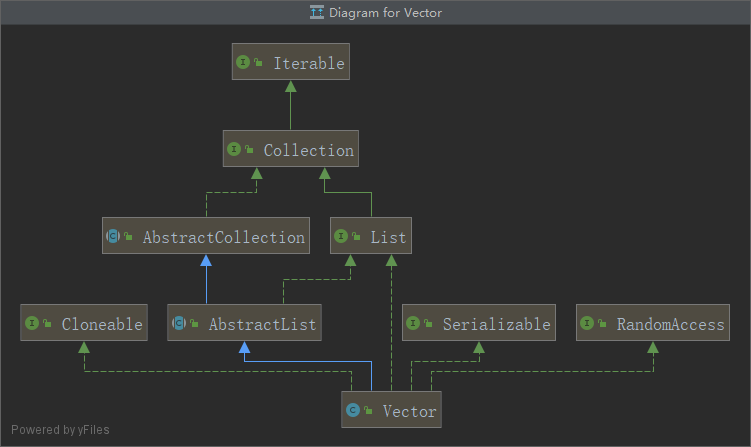This screenshot has width=751, height=447.
Task: Click the interface icon on List node
Action: (x=341, y=236)
